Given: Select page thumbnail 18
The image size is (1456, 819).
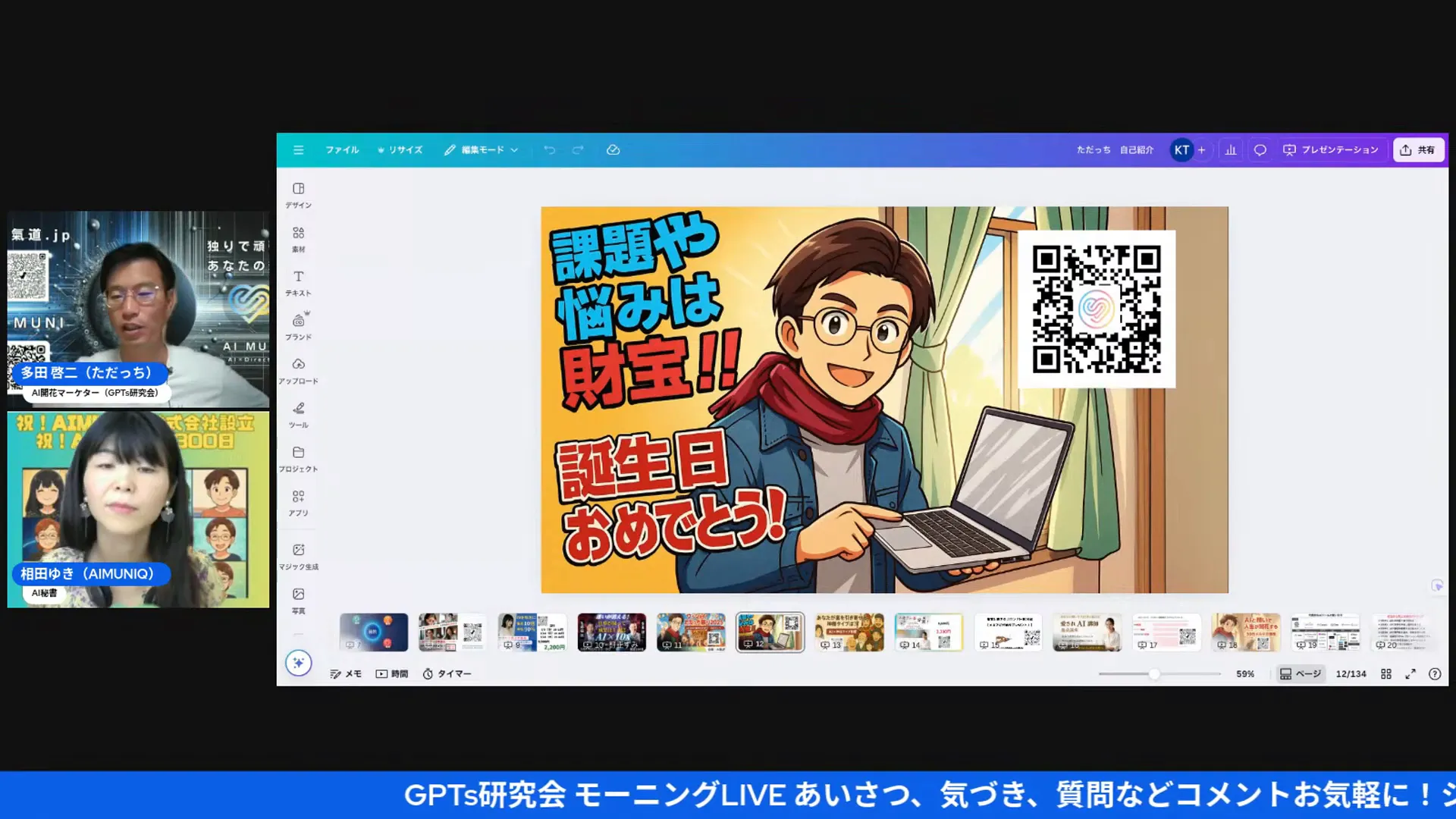Looking at the screenshot, I should point(1245,632).
